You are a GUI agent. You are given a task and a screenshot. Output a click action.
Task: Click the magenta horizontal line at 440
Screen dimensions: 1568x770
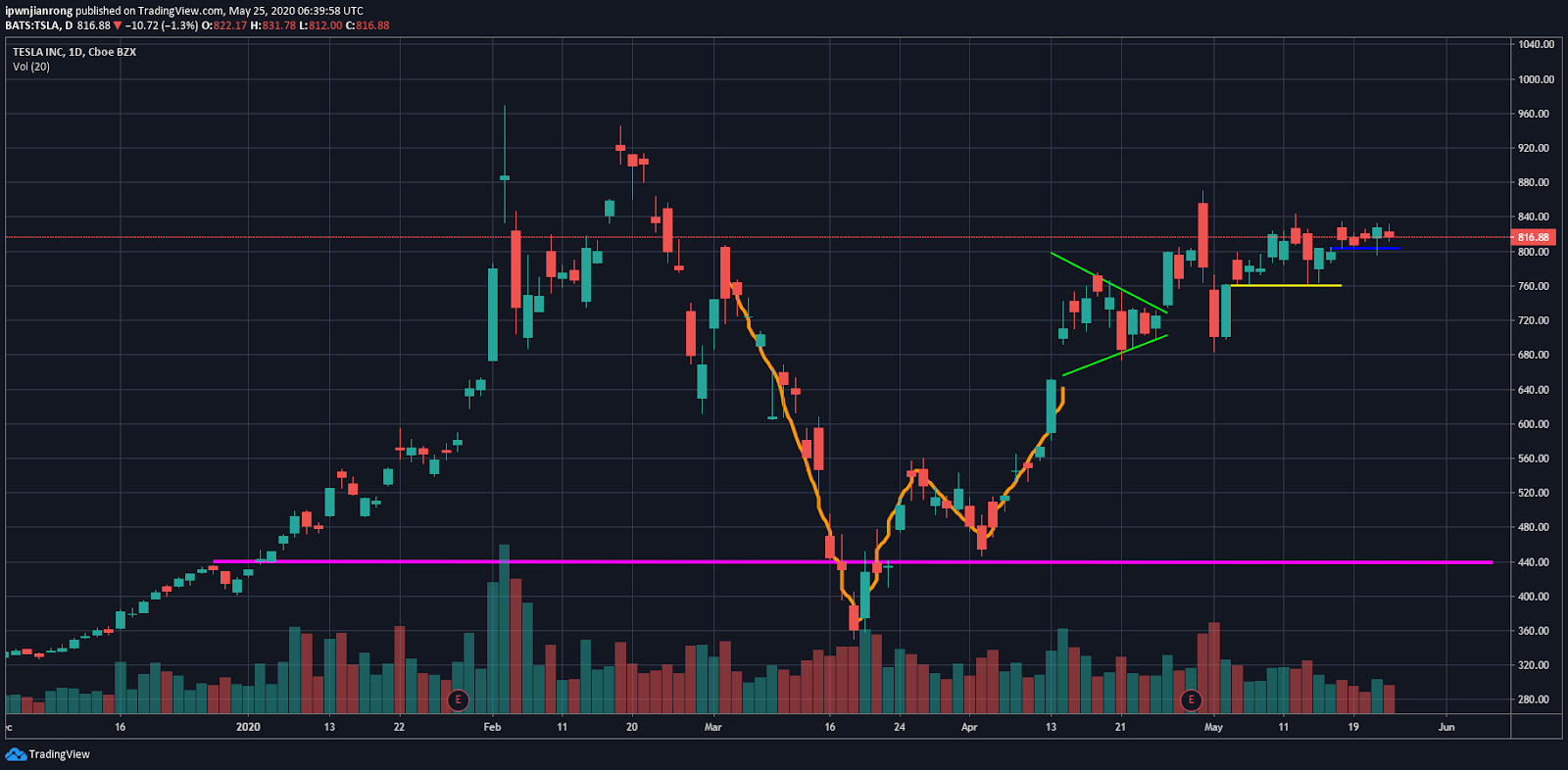(853, 562)
